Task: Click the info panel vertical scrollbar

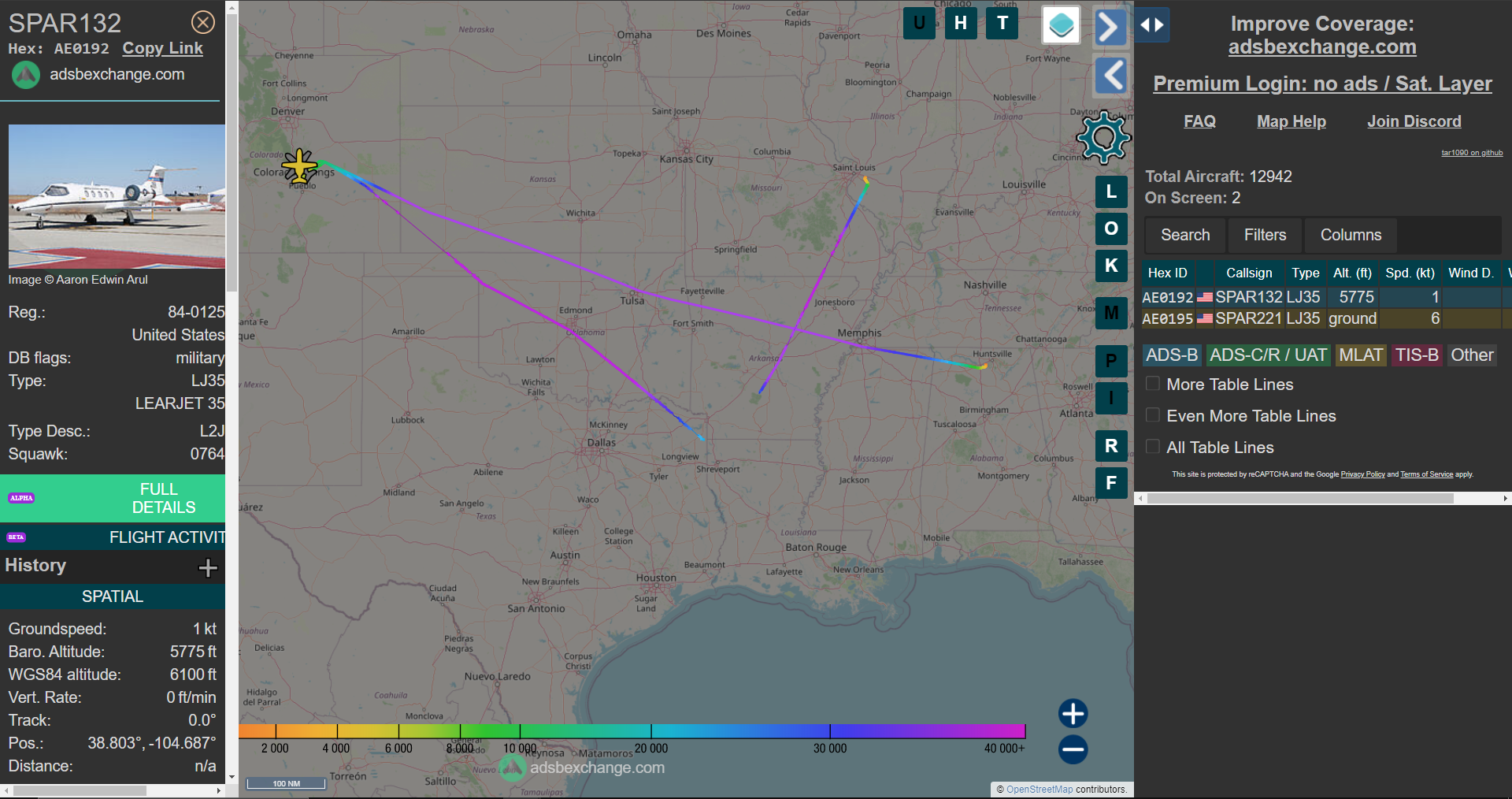Action: pyautogui.click(x=232, y=154)
